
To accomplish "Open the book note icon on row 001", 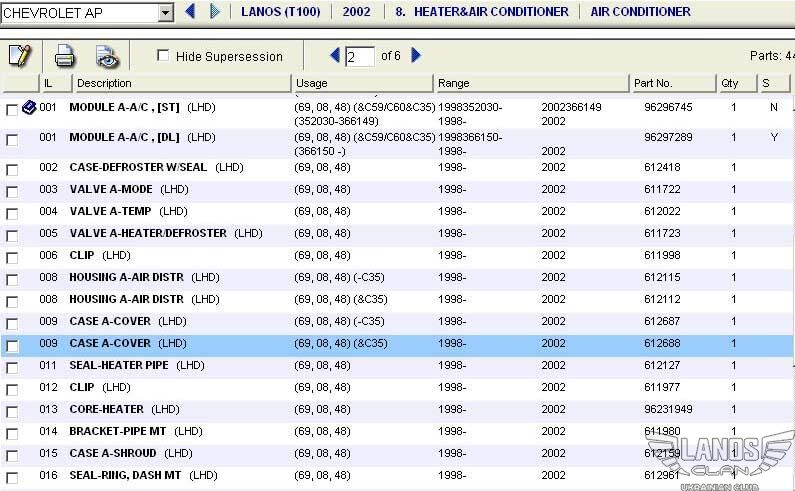I will tap(29, 108).
